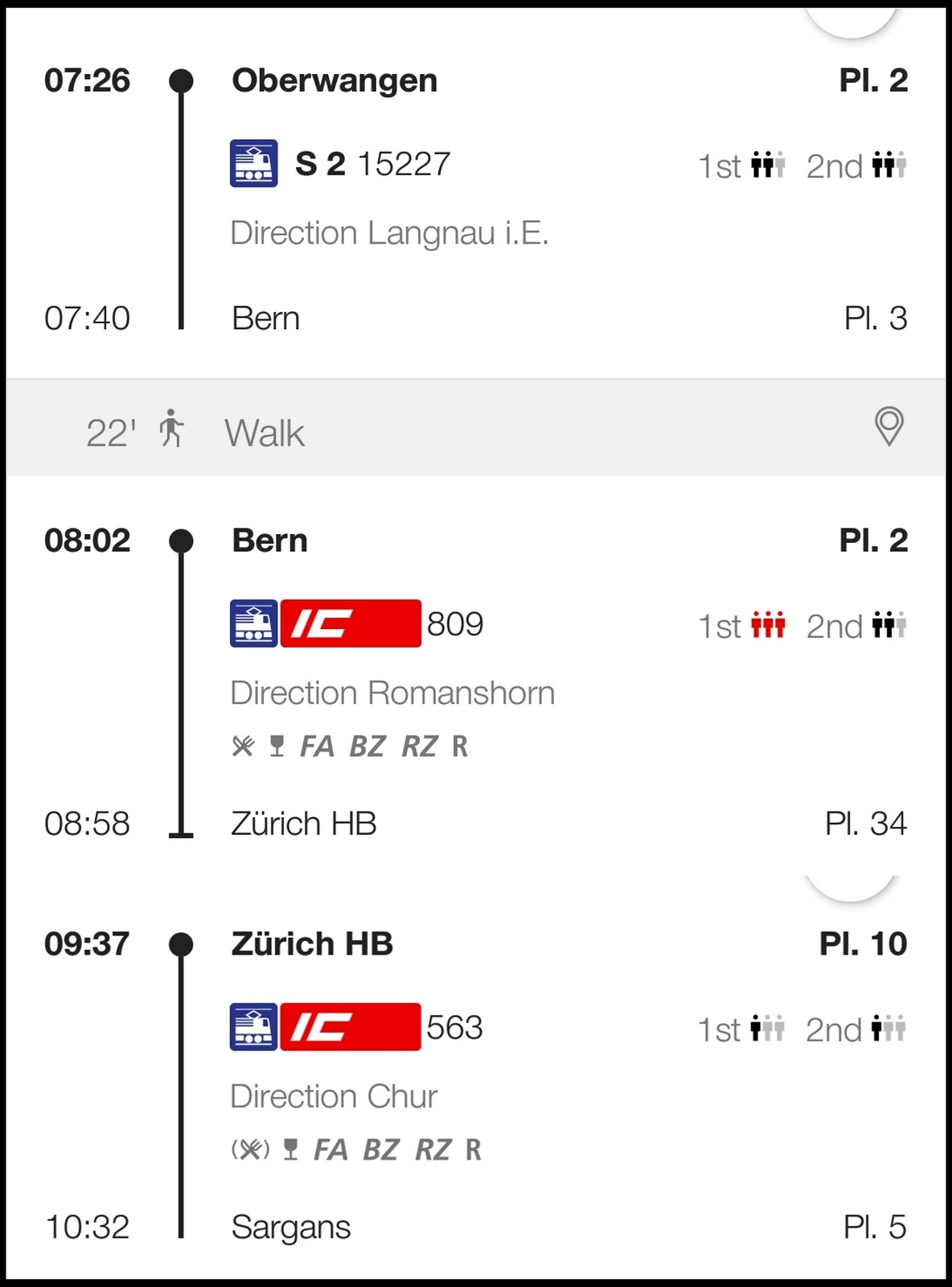
Task: Tap red IC 563 train badge
Action: point(351,1027)
